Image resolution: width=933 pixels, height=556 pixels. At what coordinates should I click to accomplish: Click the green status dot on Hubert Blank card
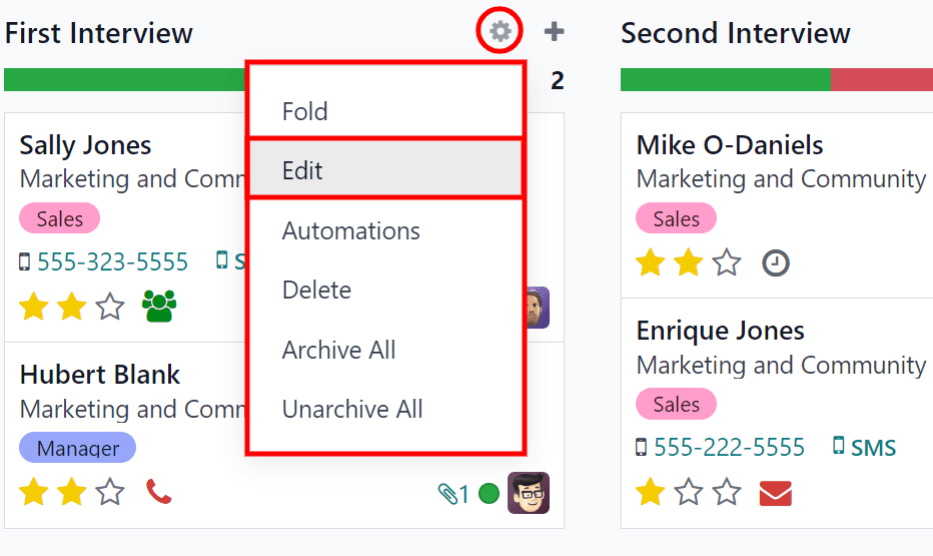click(489, 493)
